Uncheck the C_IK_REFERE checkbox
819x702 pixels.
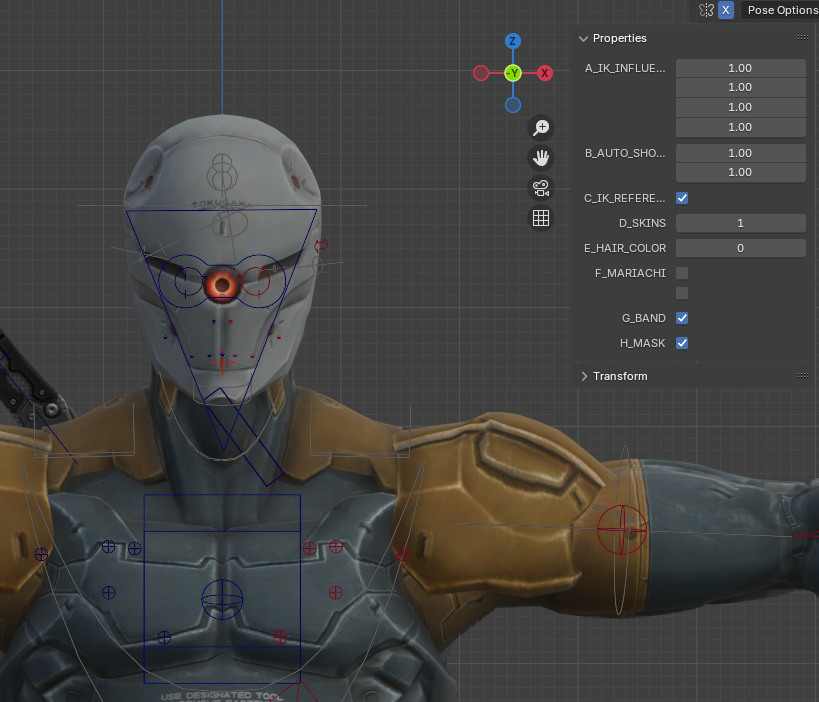682,198
